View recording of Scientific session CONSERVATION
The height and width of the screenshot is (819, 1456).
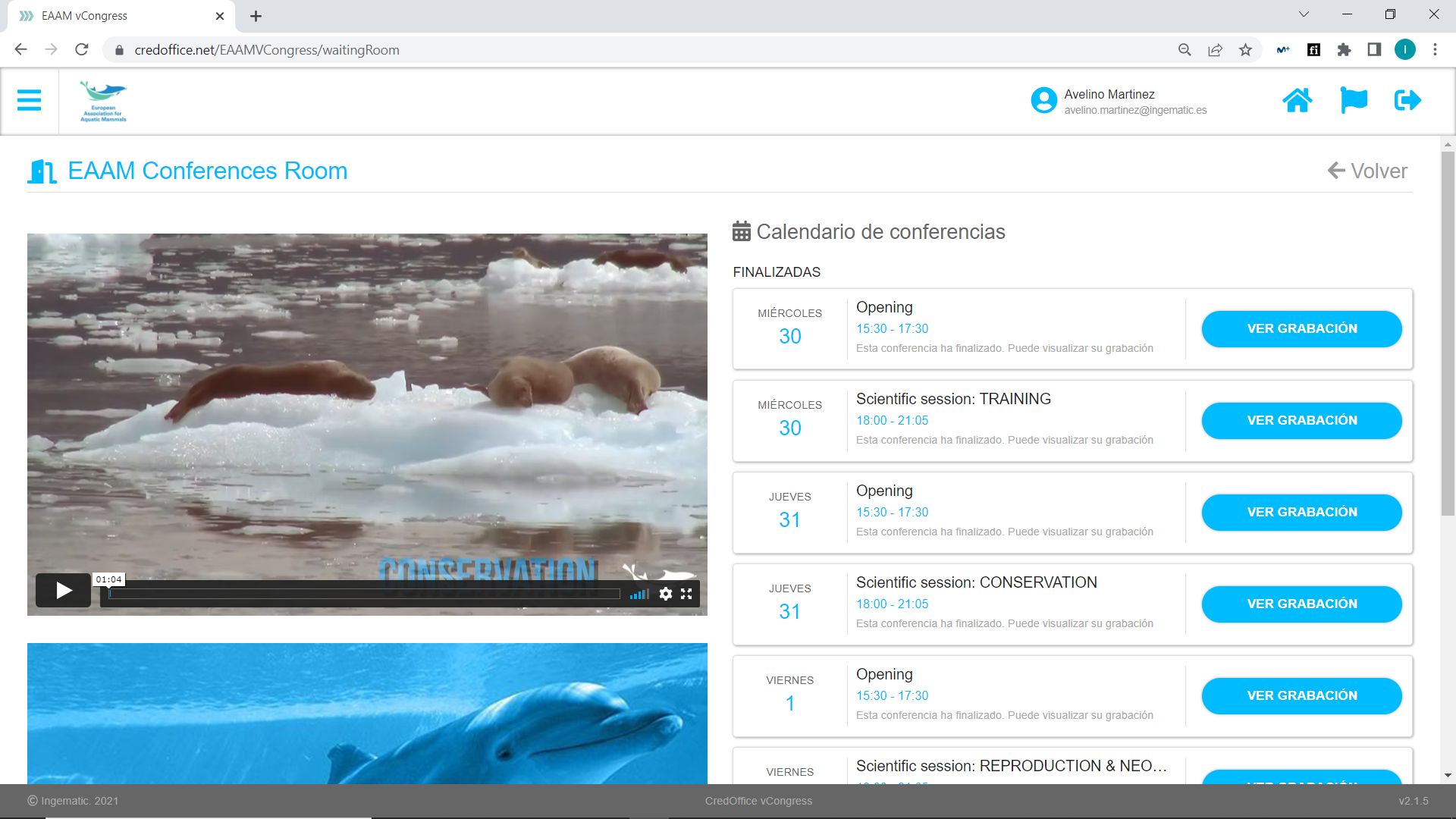click(1301, 604)
